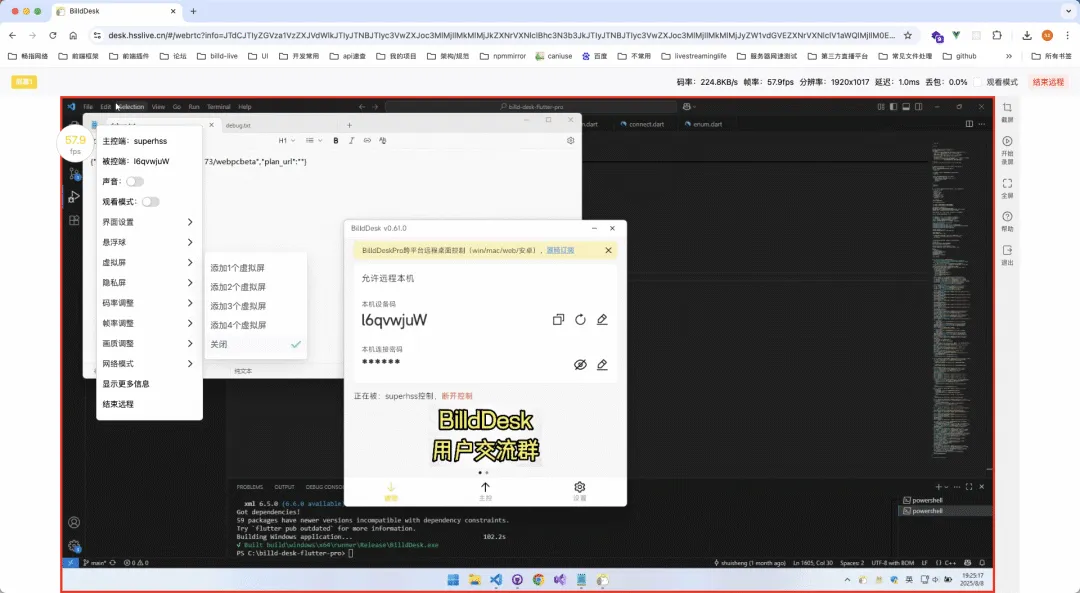This screenshot has height=593, width=1080.
Task: Open the subscription link in the yellow banner
Action: pyautogui.click(x=560, y=251)
